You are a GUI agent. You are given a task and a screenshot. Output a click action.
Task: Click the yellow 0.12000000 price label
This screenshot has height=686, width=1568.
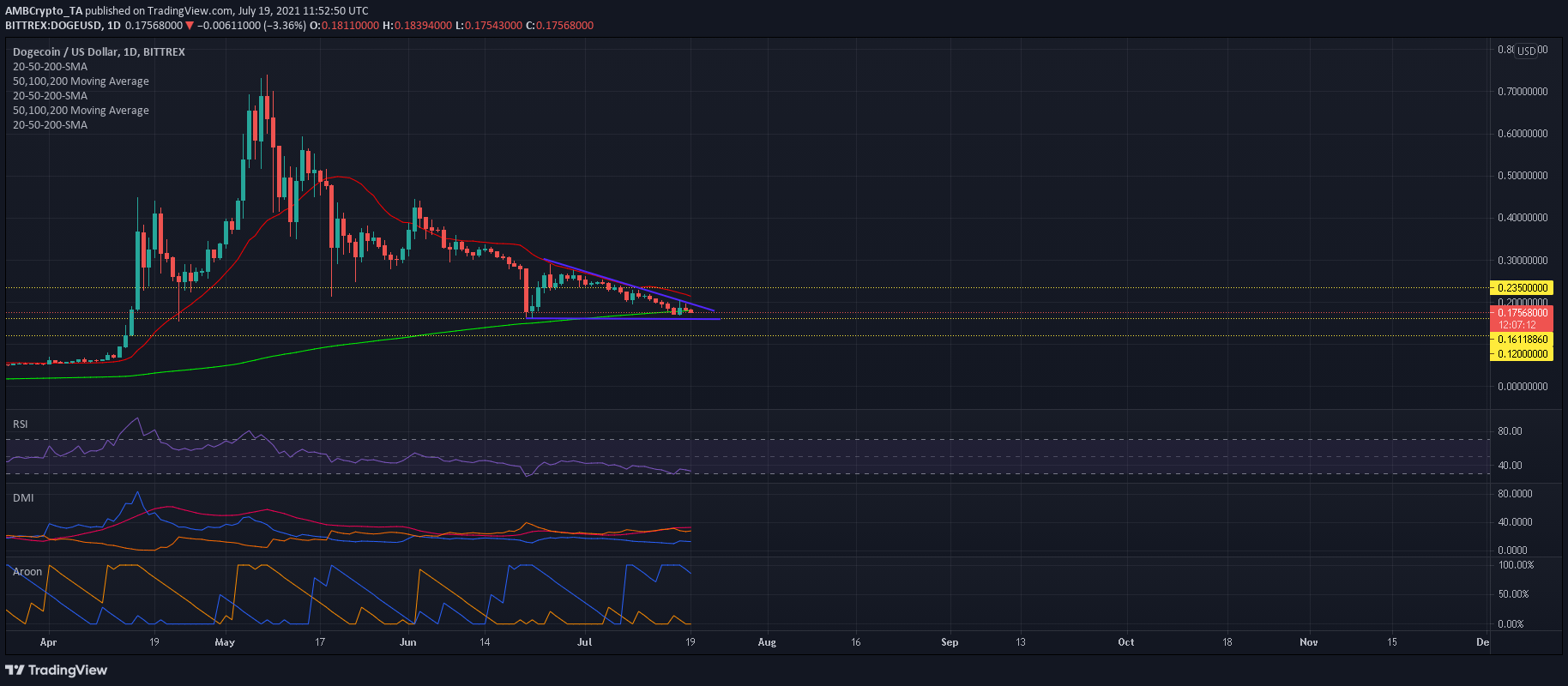point(1522,354)
